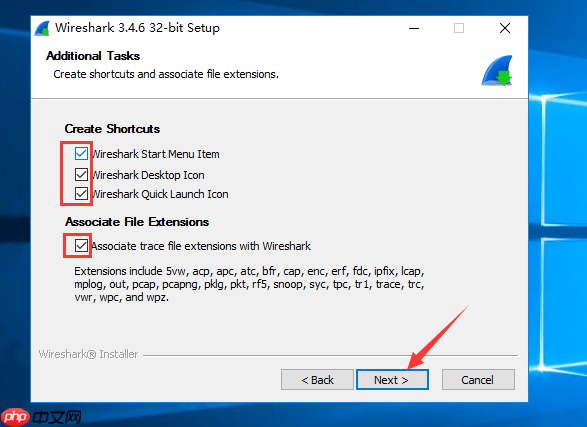Minimize the Wireshark Setup window

pos(414,28)
